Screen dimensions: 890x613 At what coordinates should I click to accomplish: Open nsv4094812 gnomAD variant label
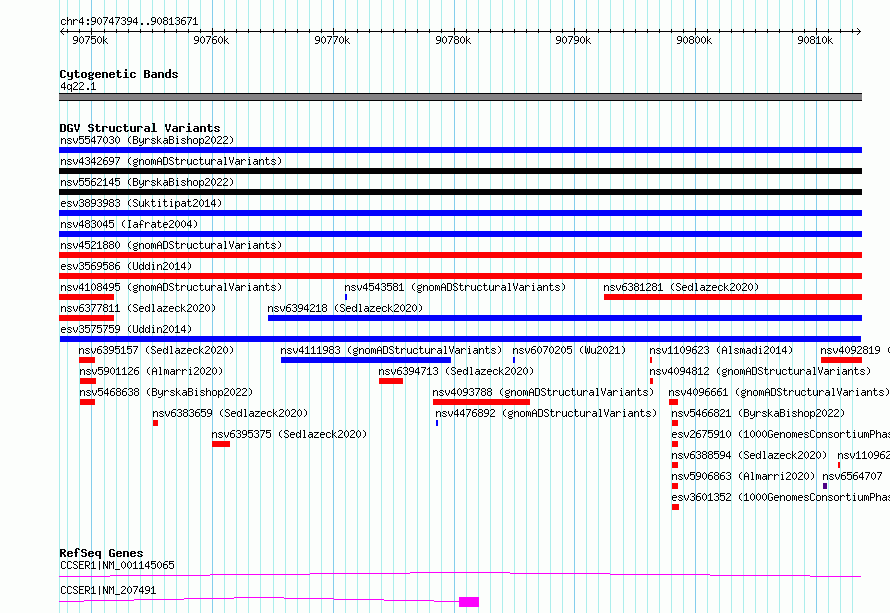pos(760,371)
